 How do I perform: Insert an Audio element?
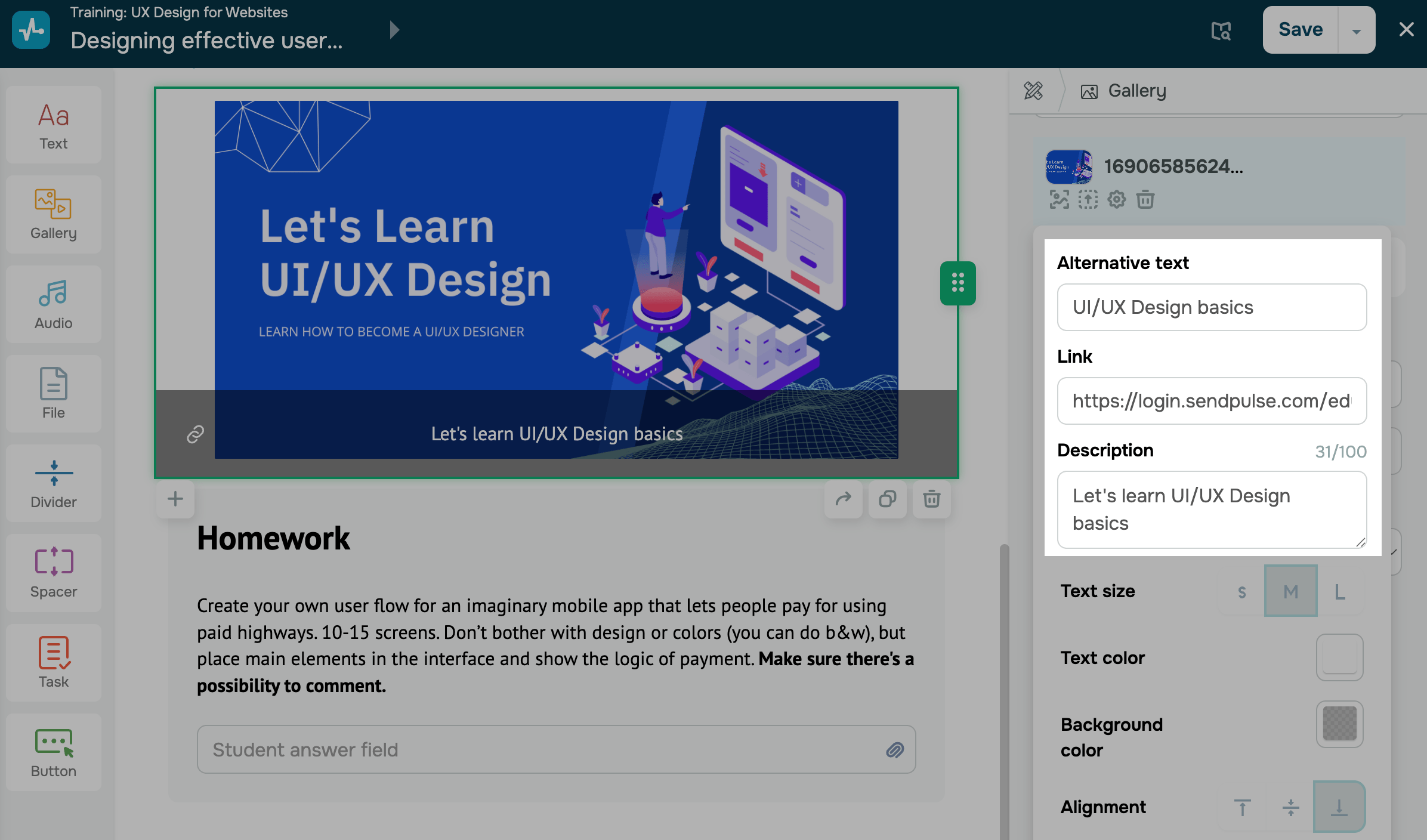point(54,305)
